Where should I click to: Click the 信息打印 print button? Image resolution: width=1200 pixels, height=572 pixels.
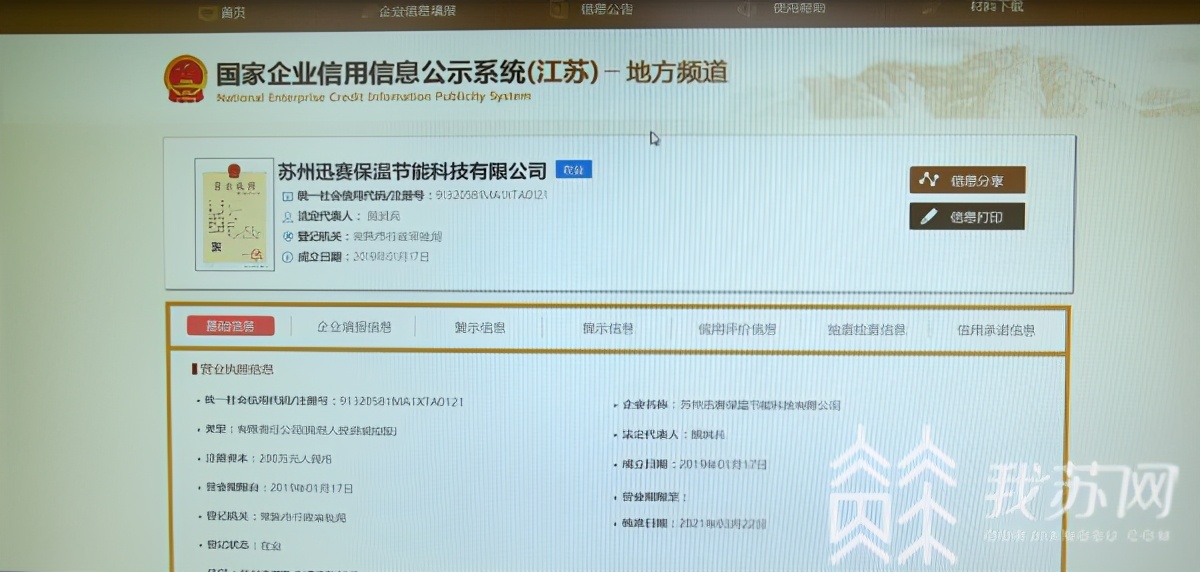coord(967,216)
